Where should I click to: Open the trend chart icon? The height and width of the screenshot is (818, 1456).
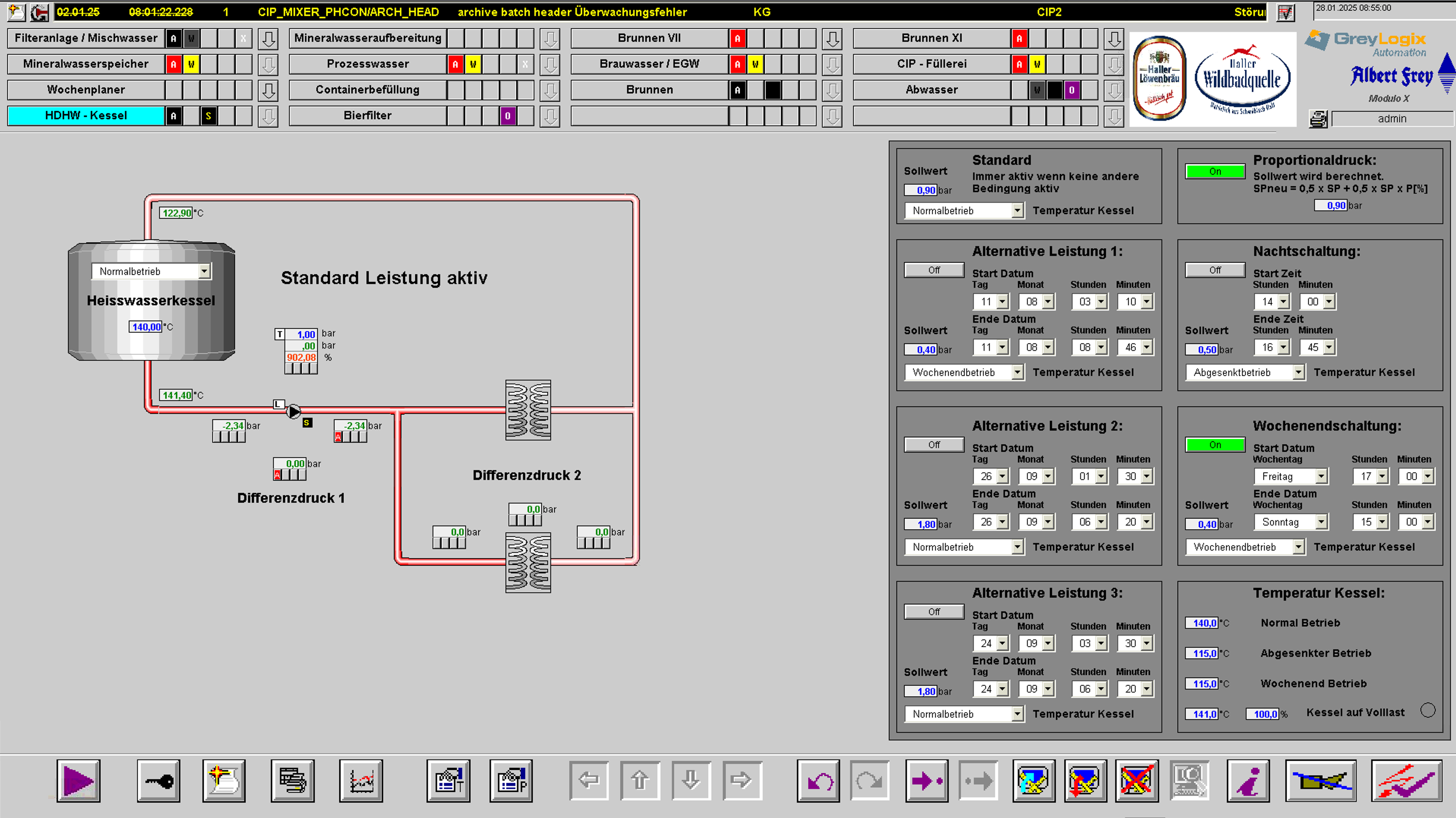click(361, 781)
